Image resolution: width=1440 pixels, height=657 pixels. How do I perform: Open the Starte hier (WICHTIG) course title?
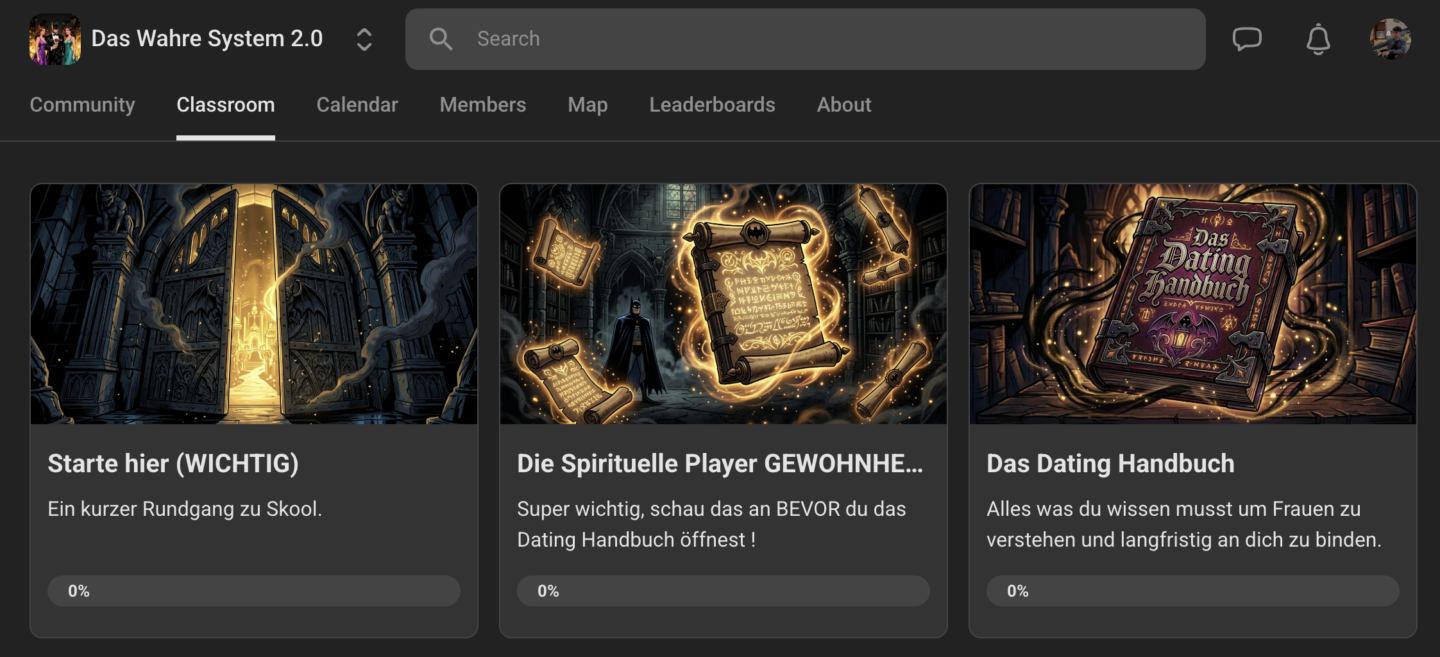(x=173, y=464)
